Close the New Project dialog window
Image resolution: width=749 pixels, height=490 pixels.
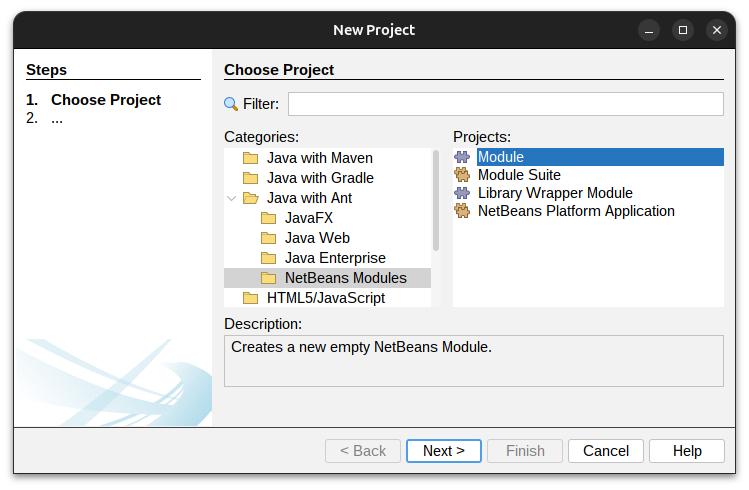(716, 30)
